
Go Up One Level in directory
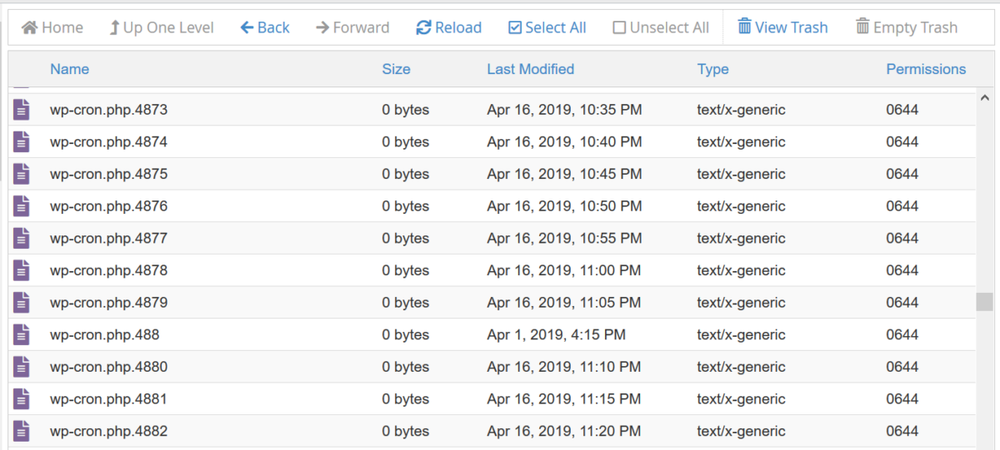click(x=161, y=28)
